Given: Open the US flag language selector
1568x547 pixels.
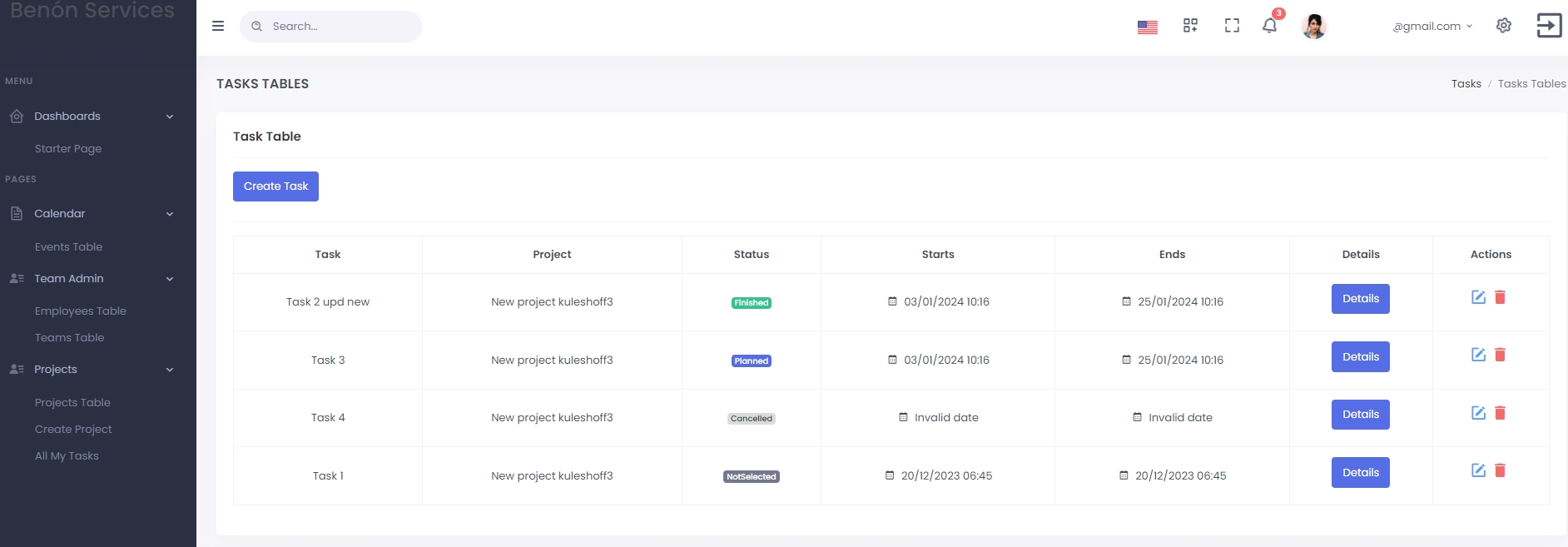Looking at the screenshot, I should pyautogui.click(x=1148, y=27).
